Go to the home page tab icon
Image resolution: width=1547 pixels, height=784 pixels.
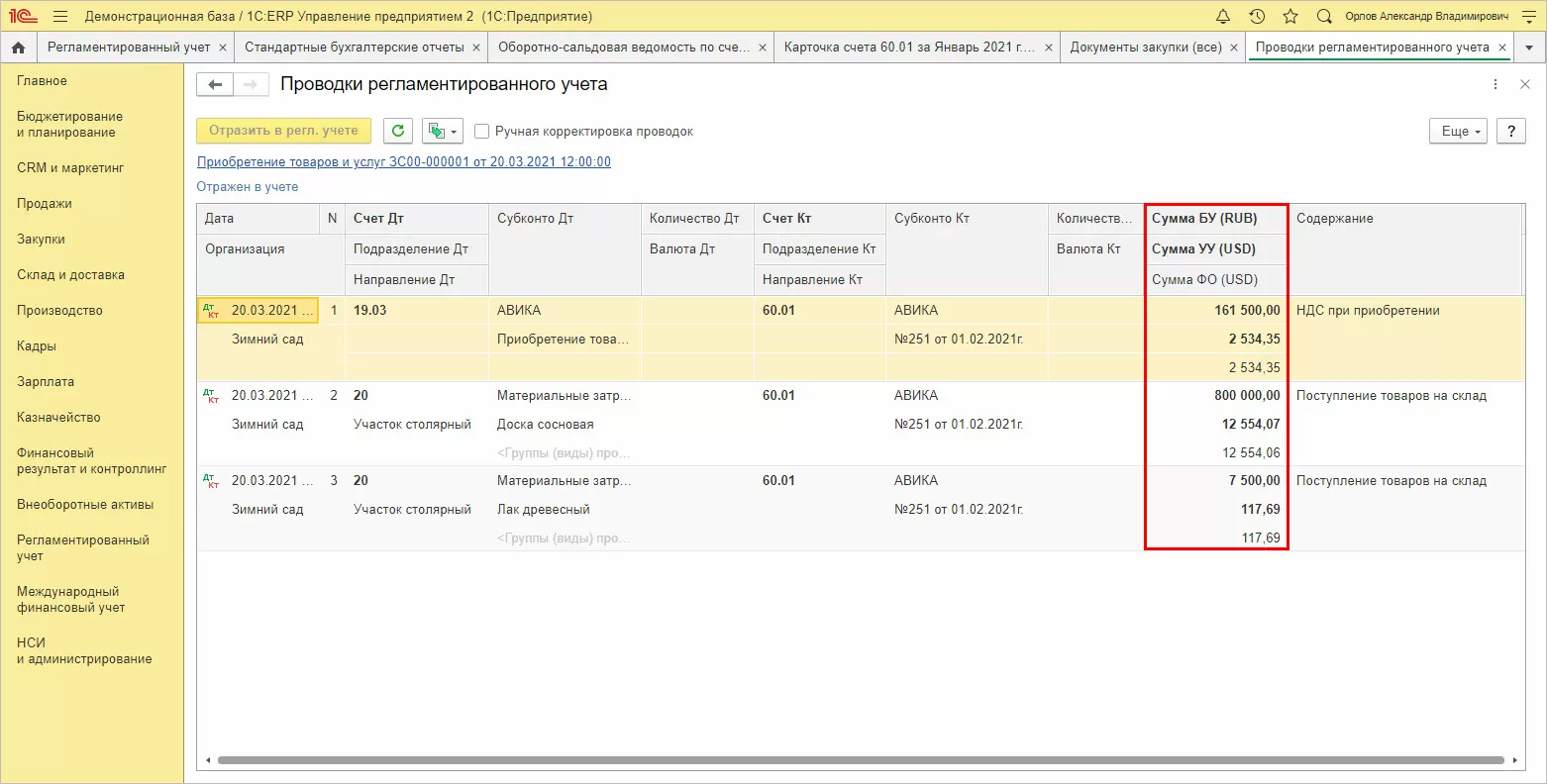(18, 48)
